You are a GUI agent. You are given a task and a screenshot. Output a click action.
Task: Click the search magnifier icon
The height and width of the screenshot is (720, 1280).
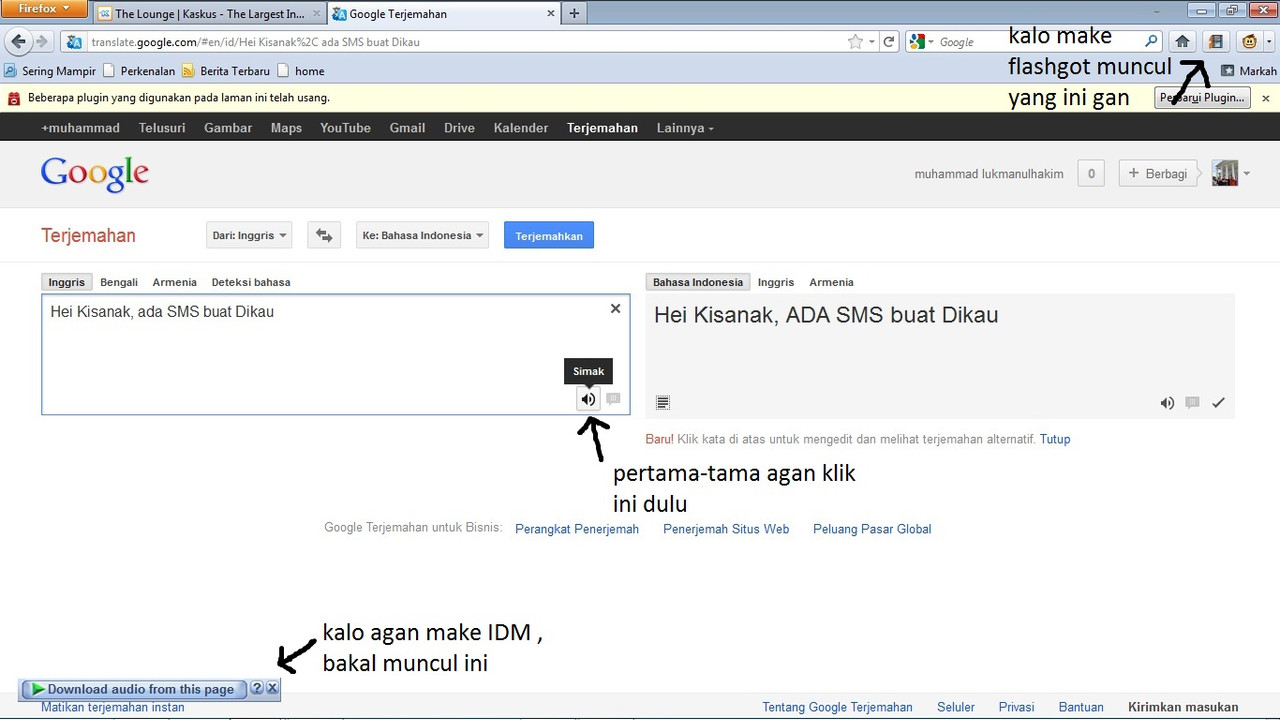click(x=1151, y=42)
